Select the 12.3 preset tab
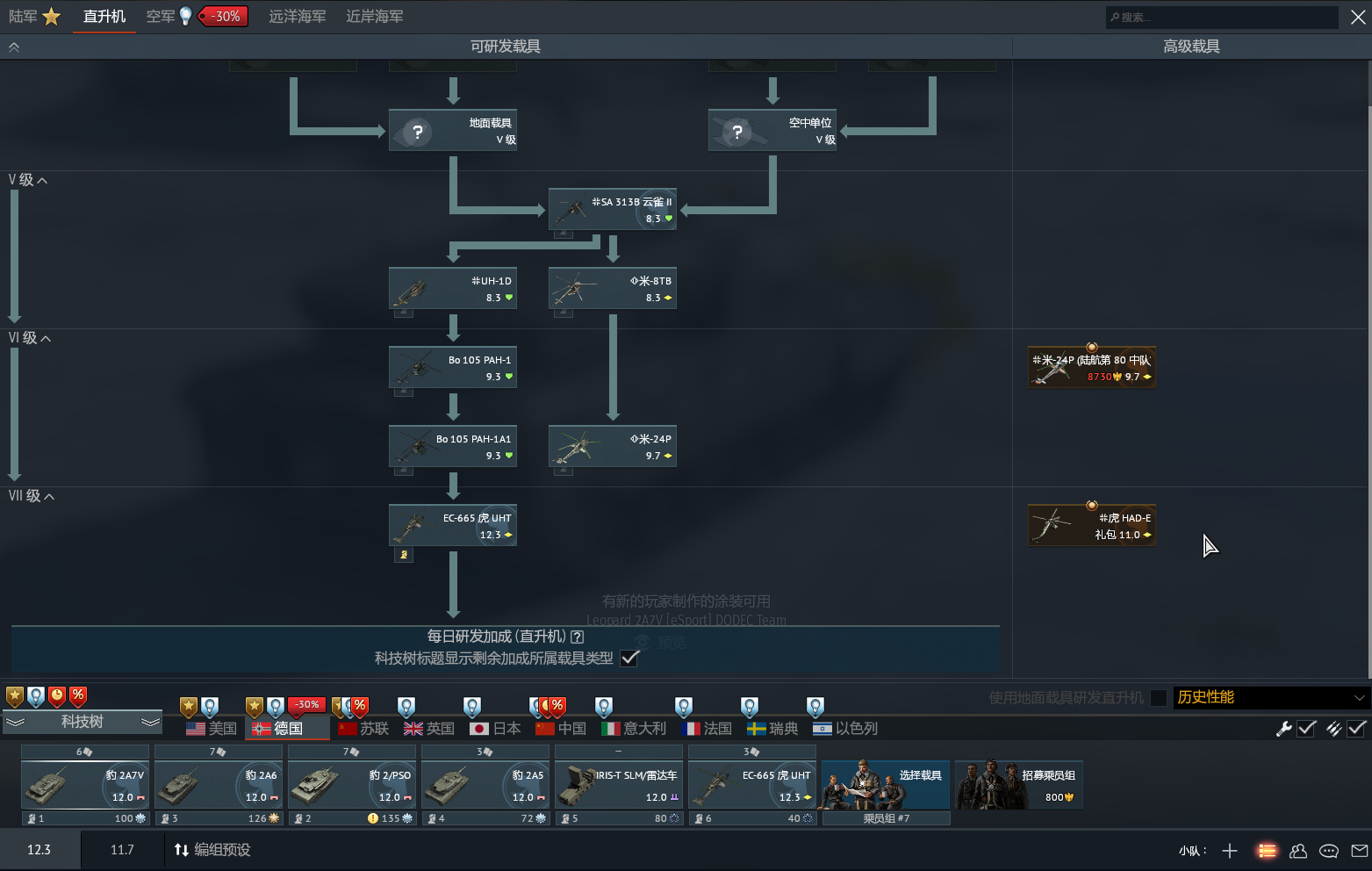Image resolution: width=1372 pixels, height=871 pixels. 40,850
